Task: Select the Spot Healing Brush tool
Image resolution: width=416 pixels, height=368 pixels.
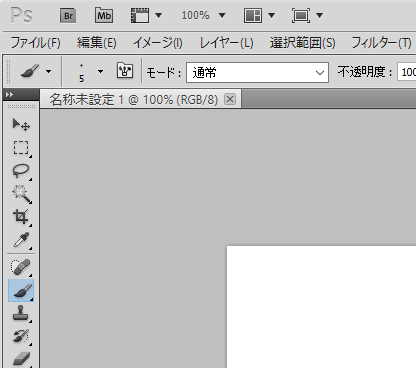Action: [21, 267]
